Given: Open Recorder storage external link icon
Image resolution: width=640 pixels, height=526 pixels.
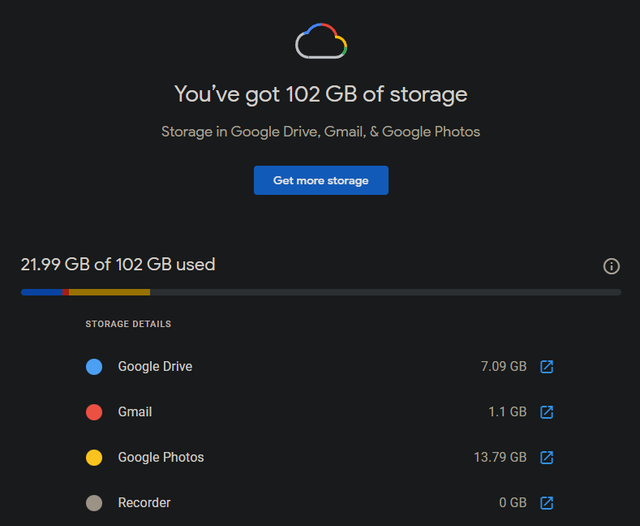Looking at the screenshot, I should (x=547, y=503).
